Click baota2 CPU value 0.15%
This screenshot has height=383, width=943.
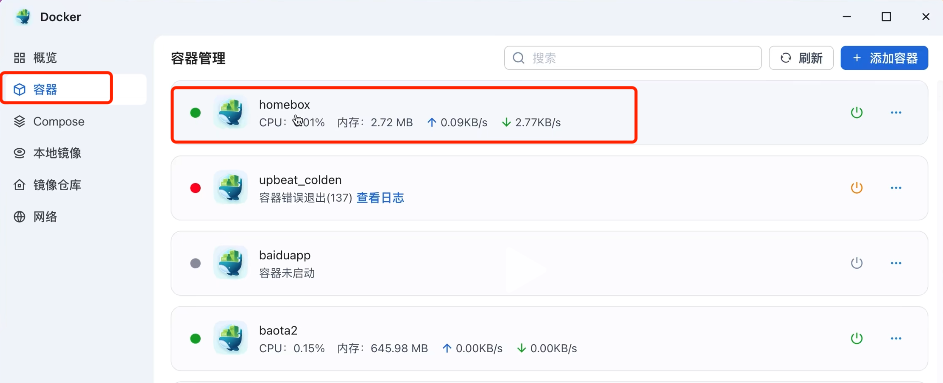click(309, 348)
